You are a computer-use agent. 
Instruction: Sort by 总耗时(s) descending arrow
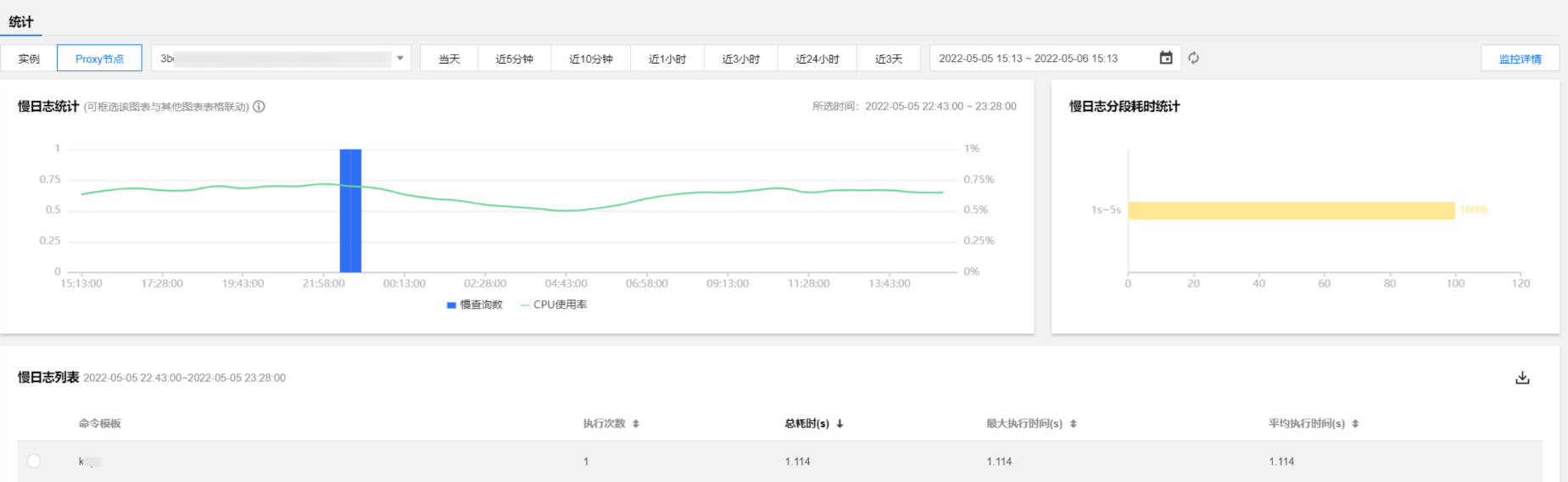840,423
